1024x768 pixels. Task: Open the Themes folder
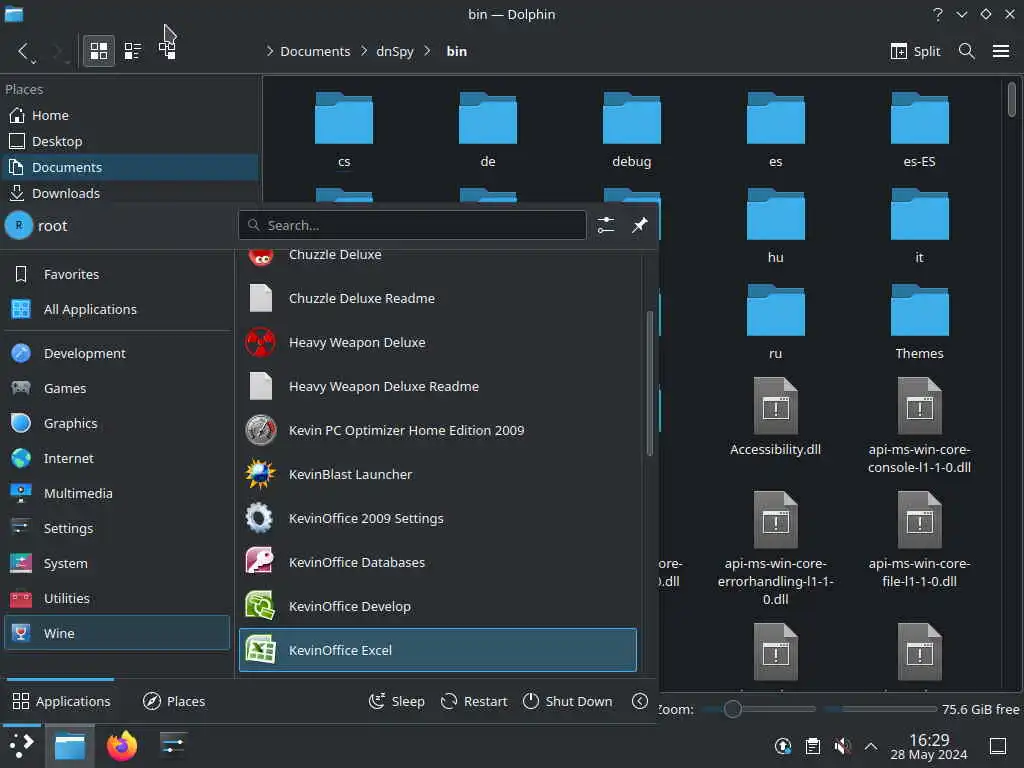[x=920, y=321]
